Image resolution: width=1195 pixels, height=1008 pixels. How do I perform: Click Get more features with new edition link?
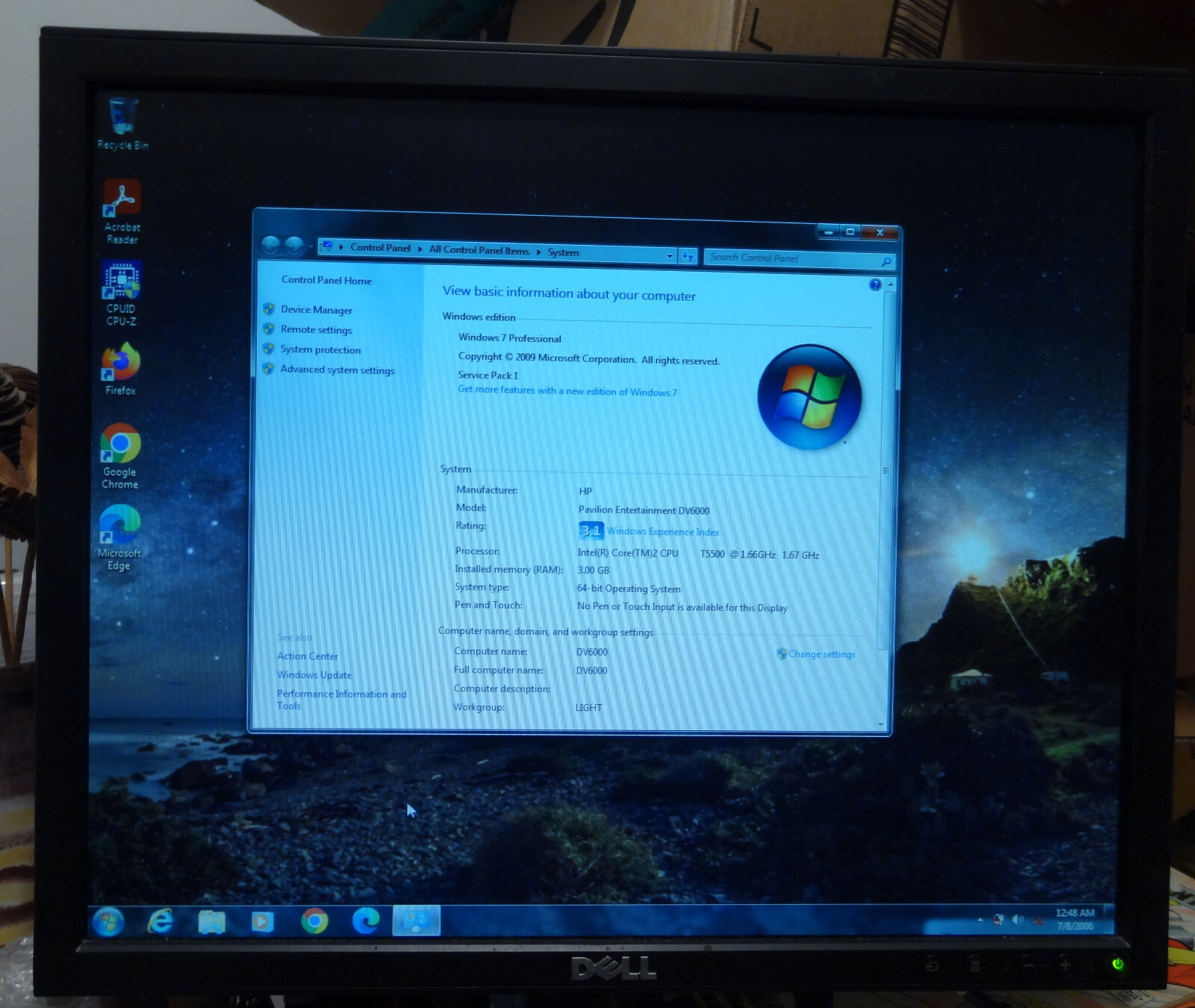[568, 391]
